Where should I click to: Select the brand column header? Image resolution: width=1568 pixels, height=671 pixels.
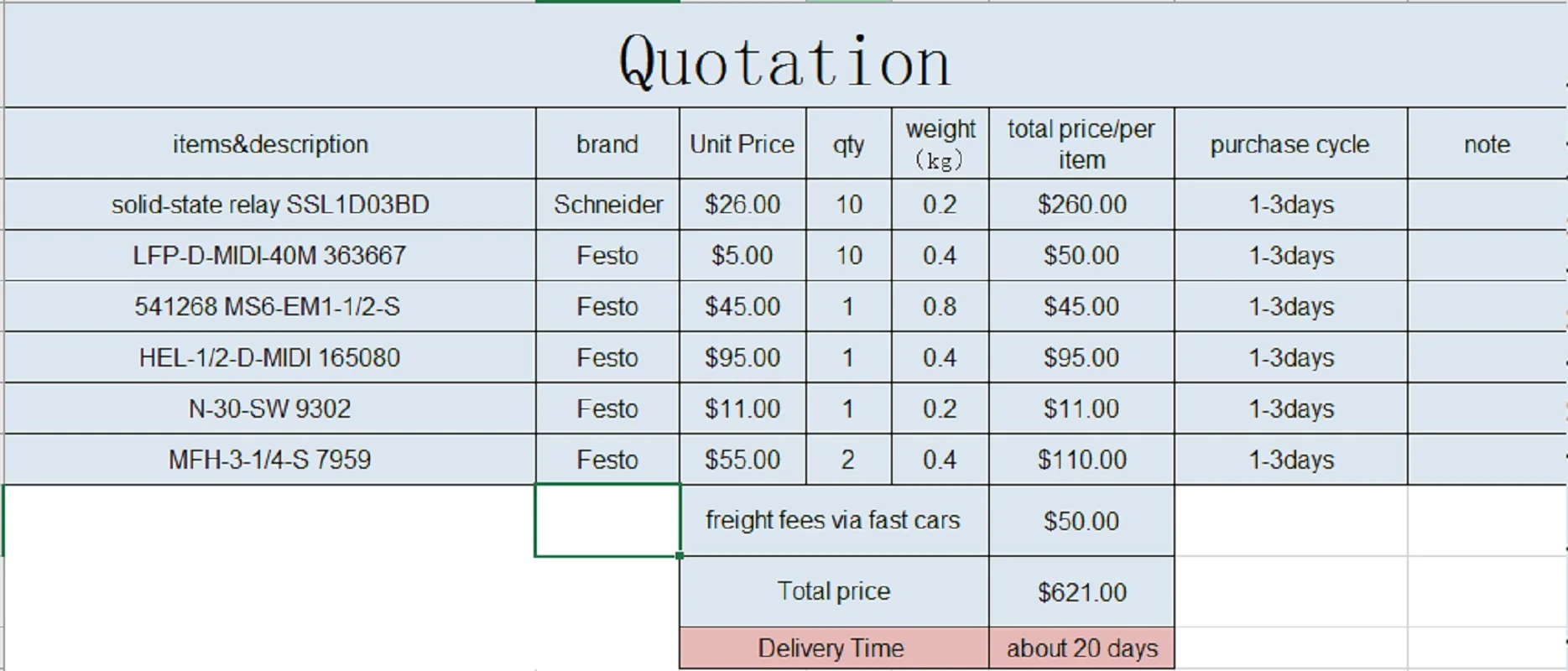click(x=607, y=143)
